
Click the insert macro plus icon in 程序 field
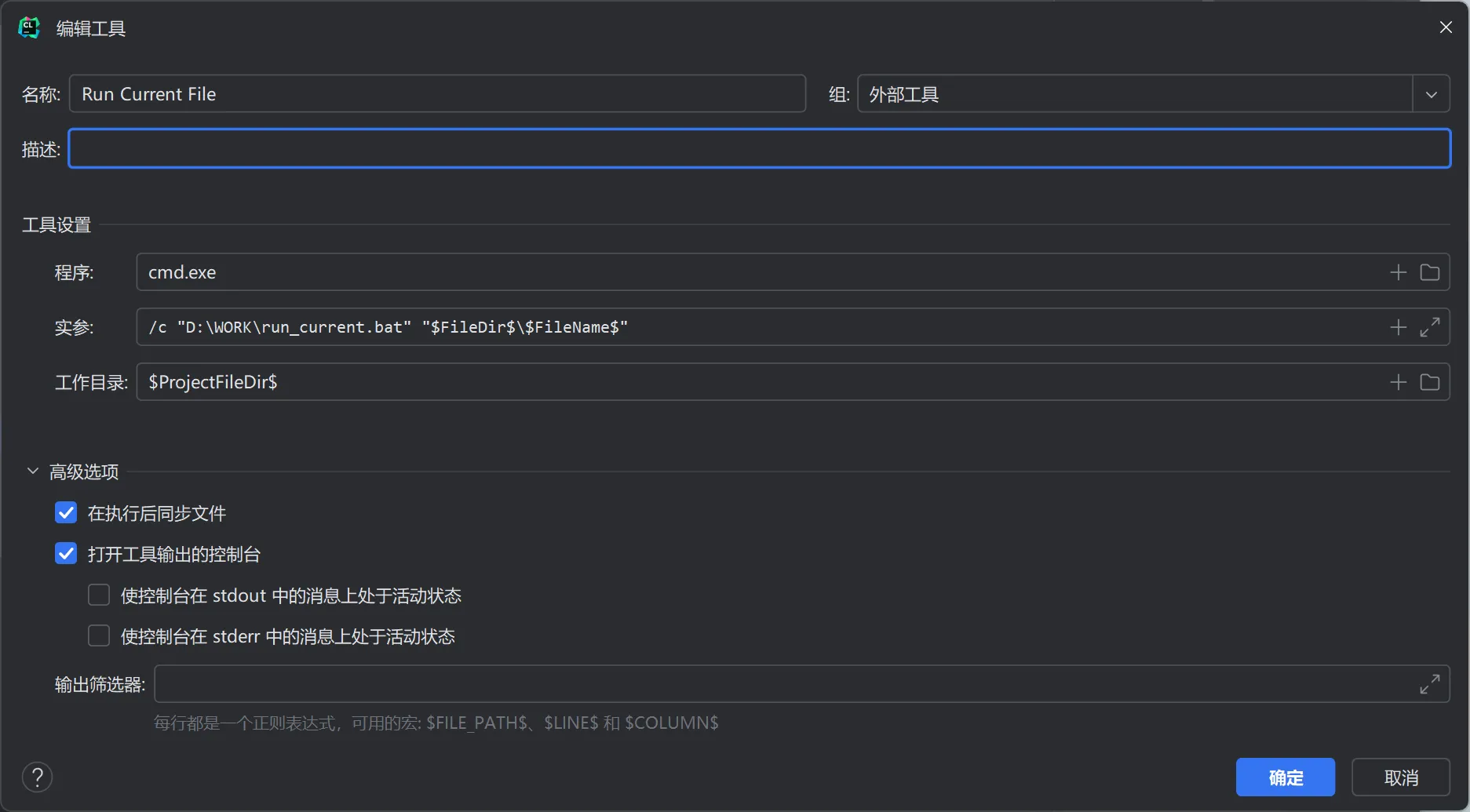tap(1398, 272)
